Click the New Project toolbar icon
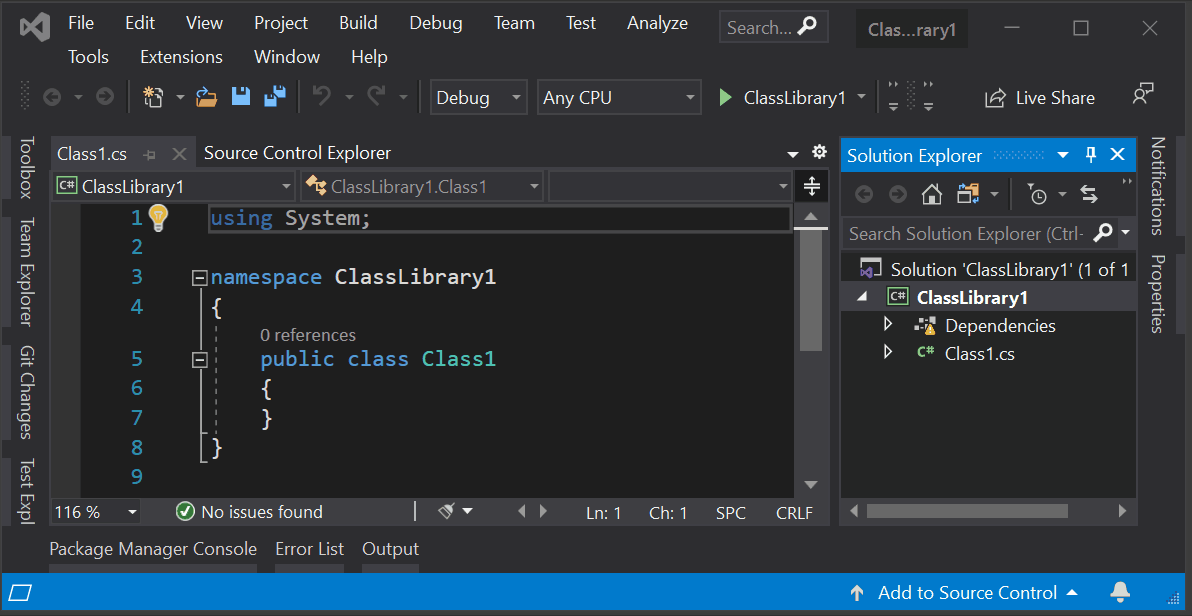 click(154, 97)
